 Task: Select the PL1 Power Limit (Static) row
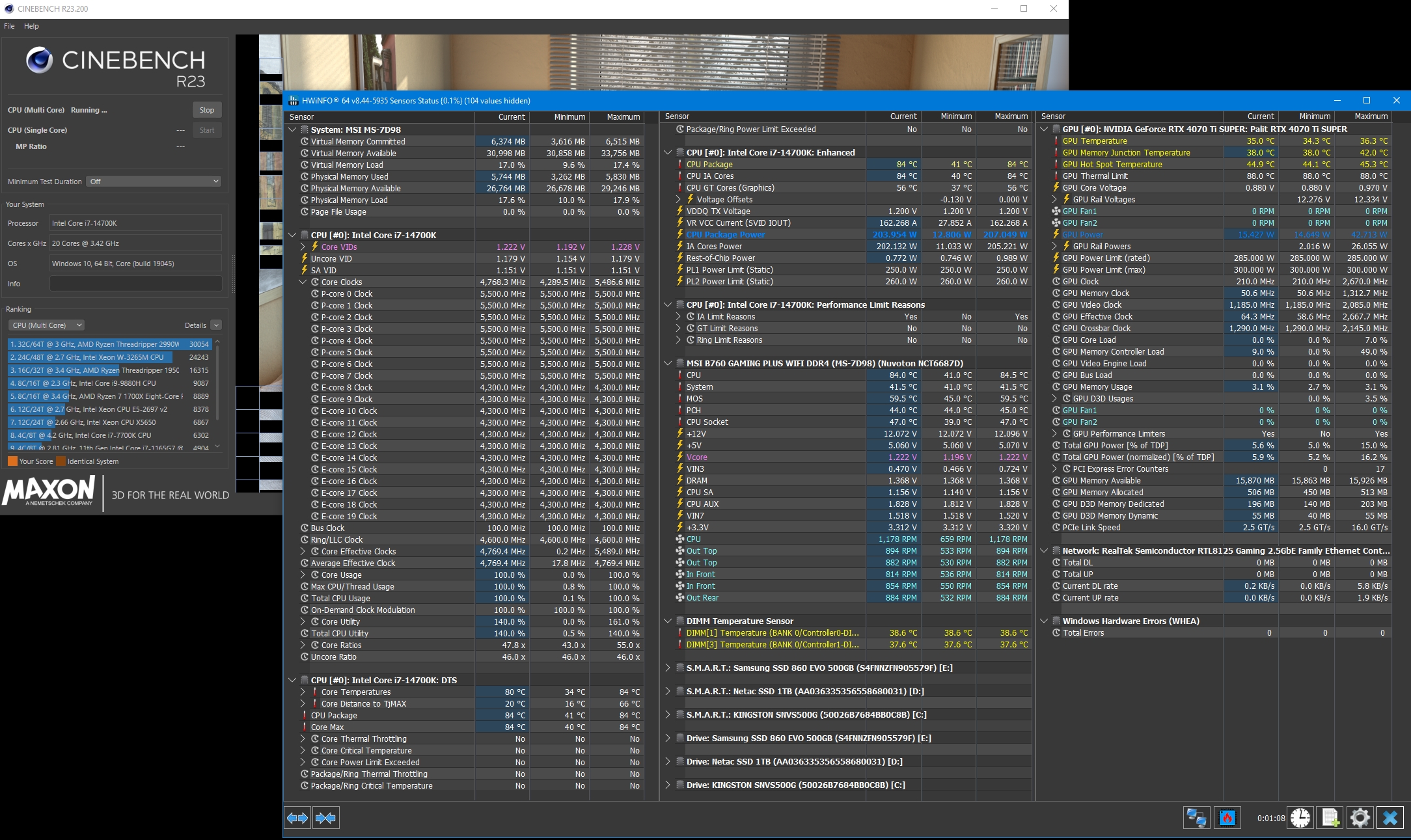(x=853, y=270)
